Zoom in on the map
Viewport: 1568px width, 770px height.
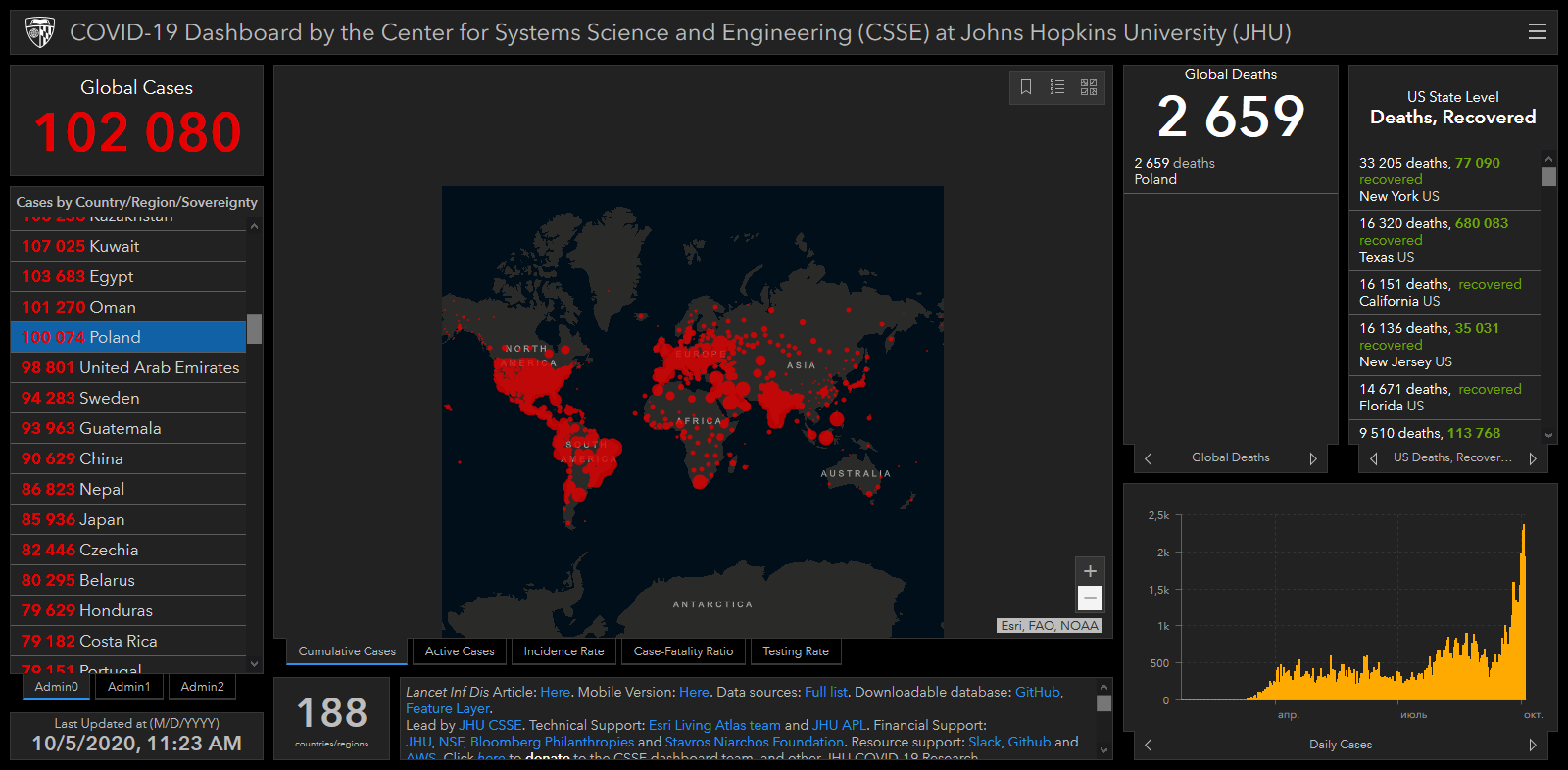click(1090, 571)
